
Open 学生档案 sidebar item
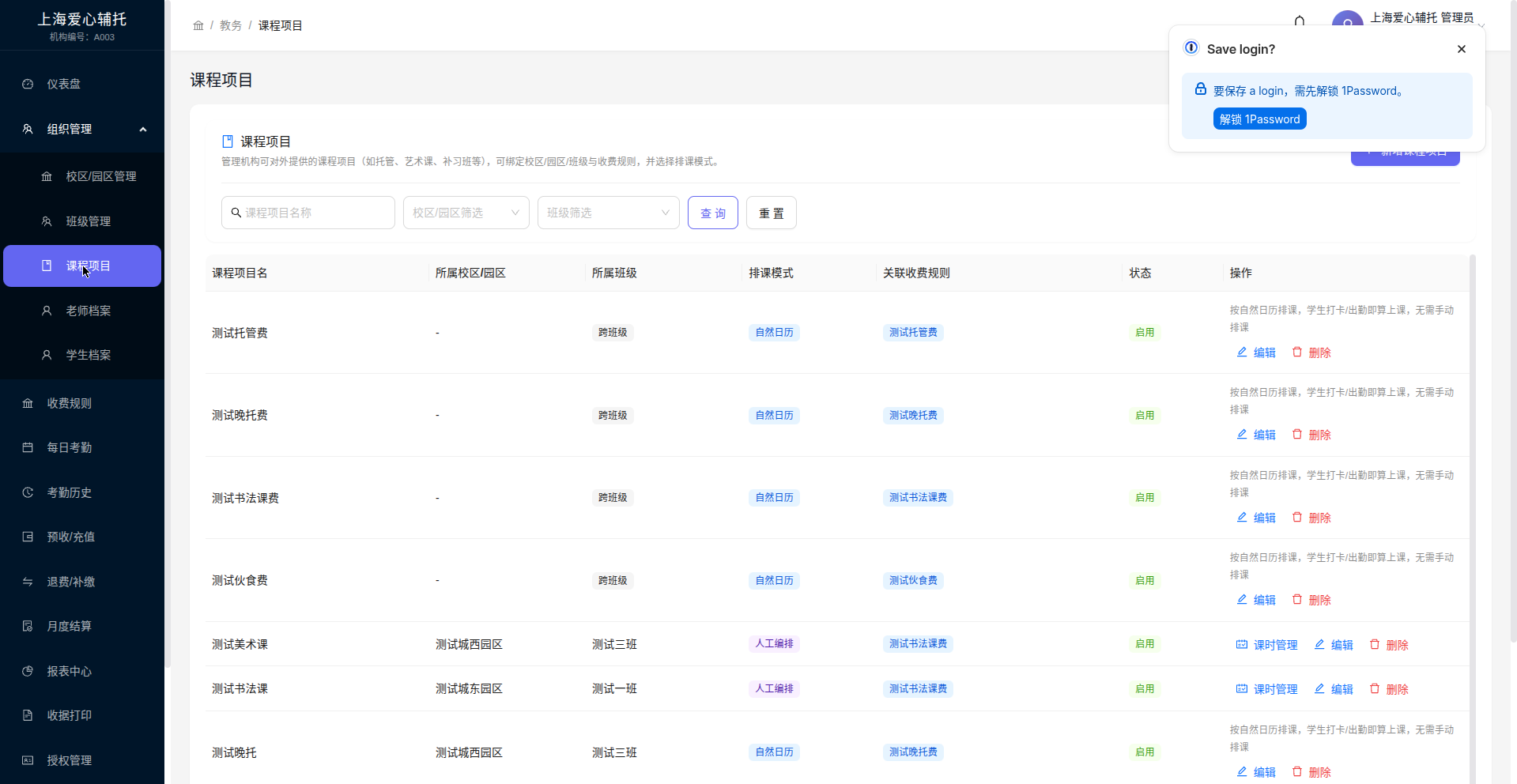click(82, 355)
